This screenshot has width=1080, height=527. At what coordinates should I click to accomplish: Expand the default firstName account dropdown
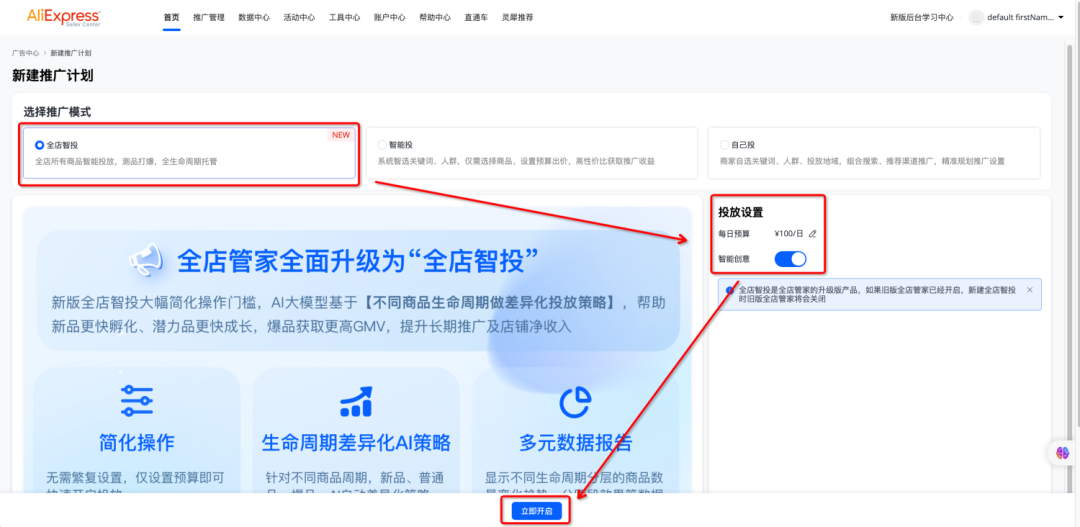[x=1060, y=17]
